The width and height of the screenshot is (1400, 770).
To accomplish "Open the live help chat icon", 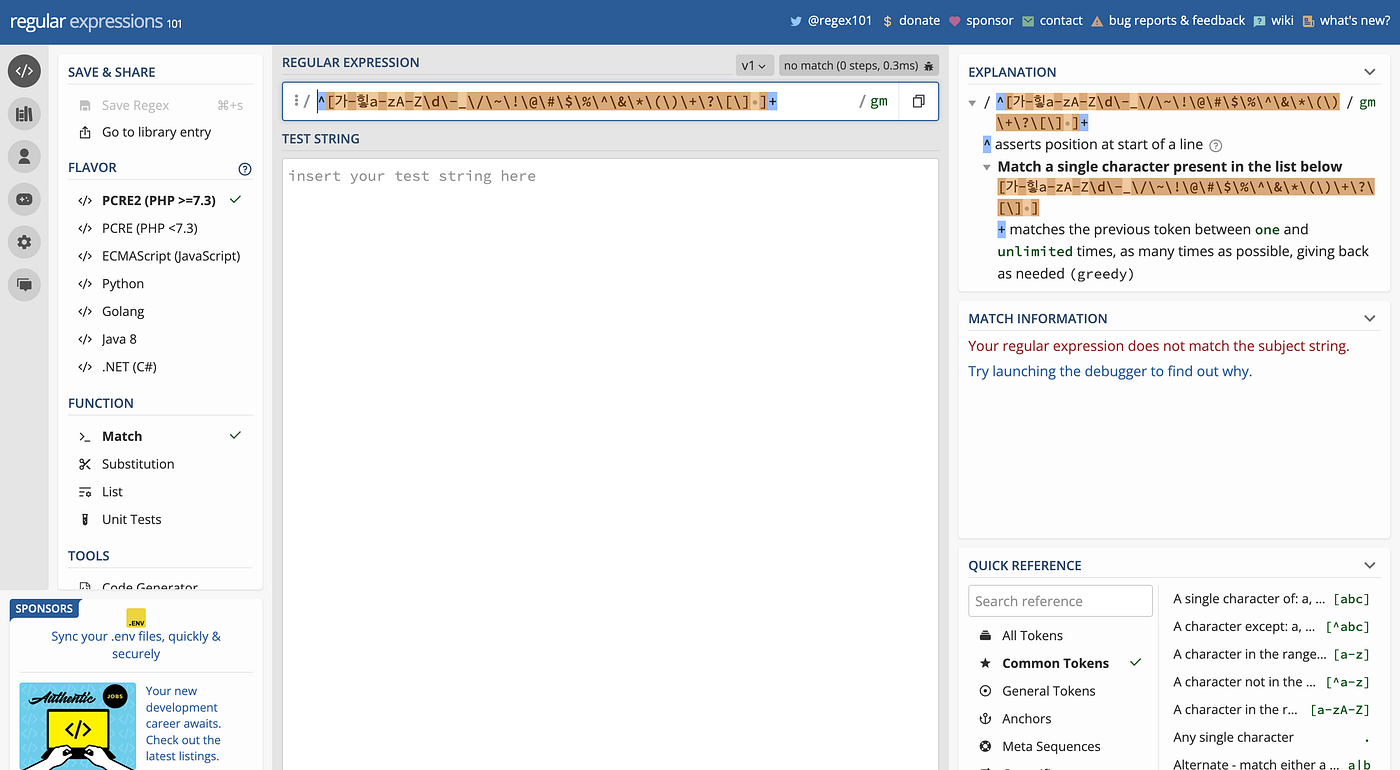I will click(24, 285).
